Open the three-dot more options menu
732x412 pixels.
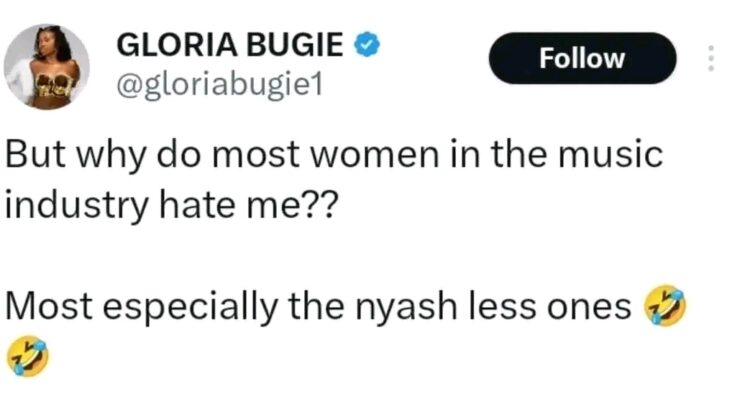coord(711,58)
